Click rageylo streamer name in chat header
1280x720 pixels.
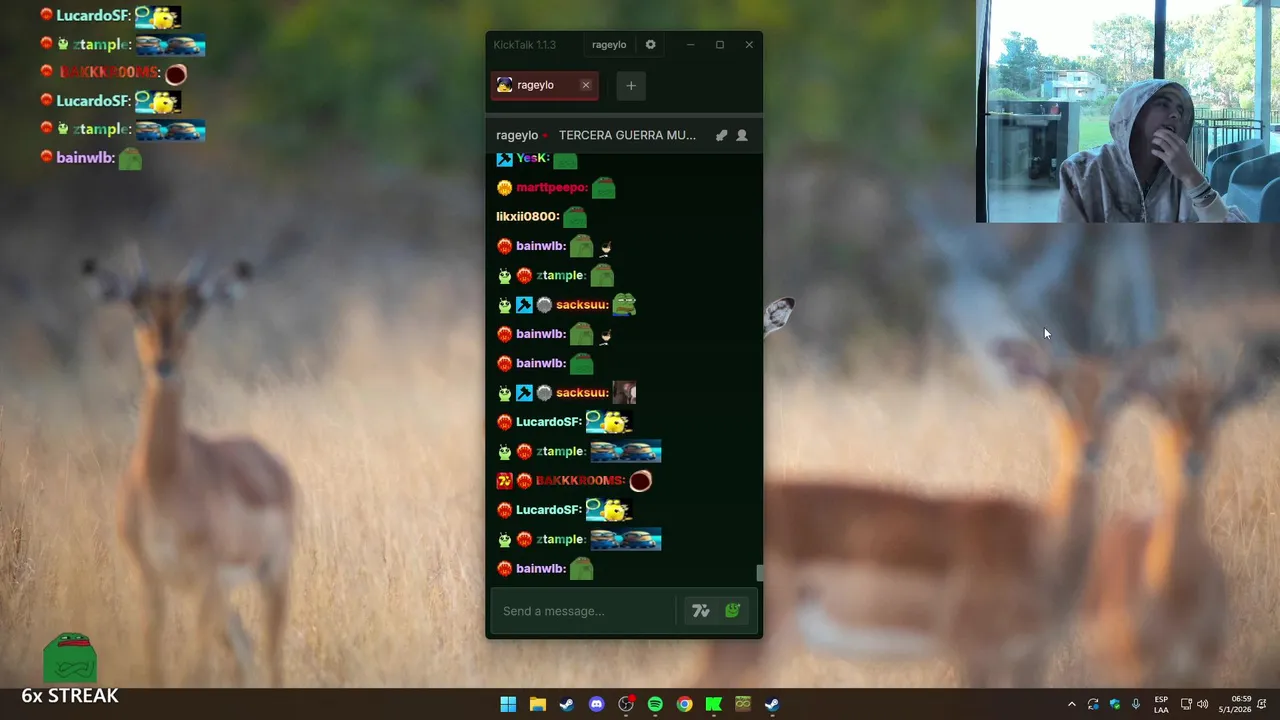(x=517, y=135)
